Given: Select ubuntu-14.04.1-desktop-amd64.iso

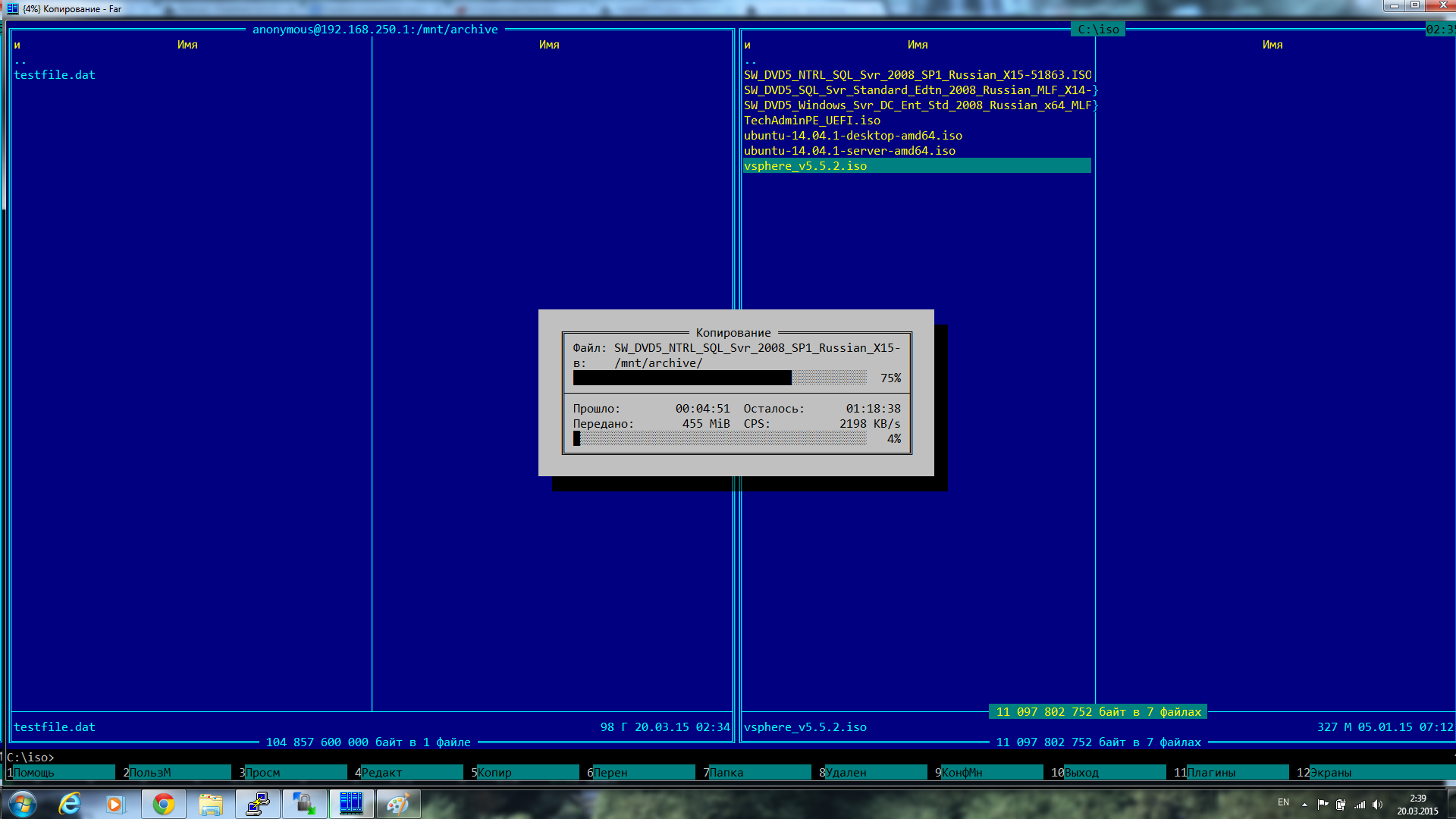Looking at the screenshot, I should tap(853, 135).
